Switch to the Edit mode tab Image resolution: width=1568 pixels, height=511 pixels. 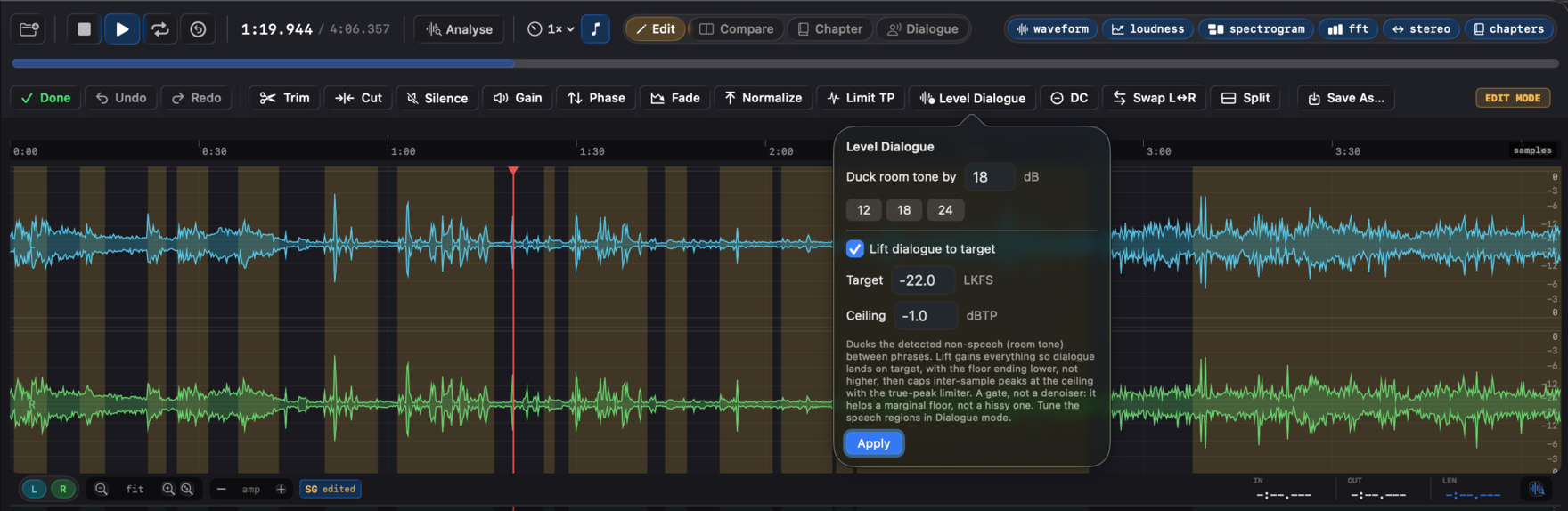pos(655,29)
